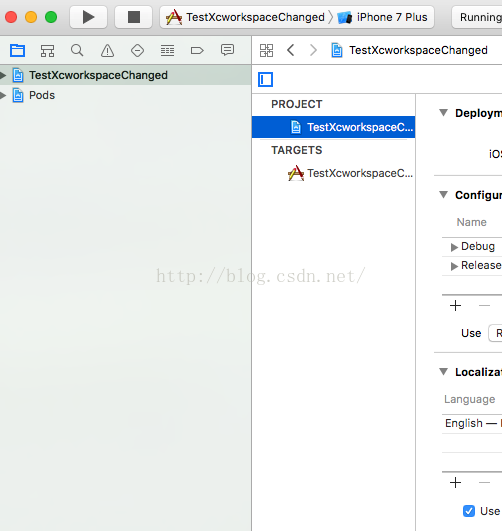Select TestXcworkspaceC... under PROJECT
Image resolution: width=502 pixels, height=531 pixels.
pyautogui.click(x=334, y=127)
